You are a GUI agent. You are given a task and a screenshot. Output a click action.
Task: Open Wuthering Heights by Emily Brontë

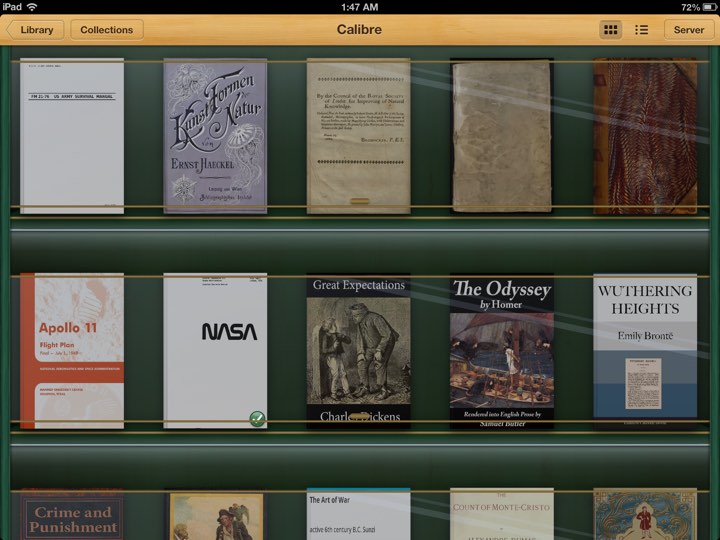[645, 351]
